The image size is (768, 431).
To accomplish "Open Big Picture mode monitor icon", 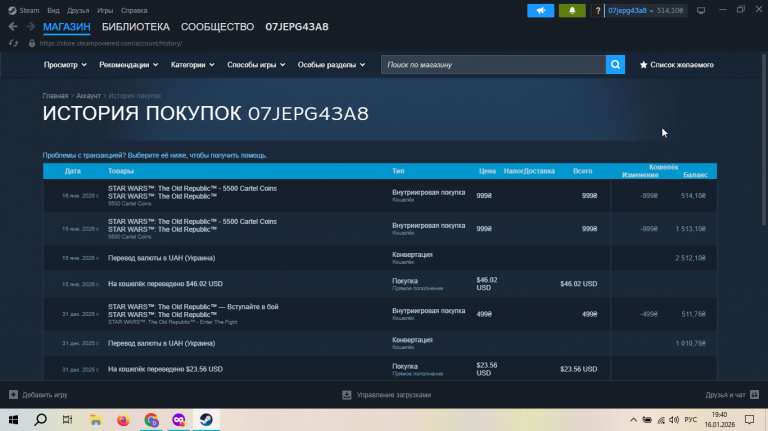I will (701, 10).
